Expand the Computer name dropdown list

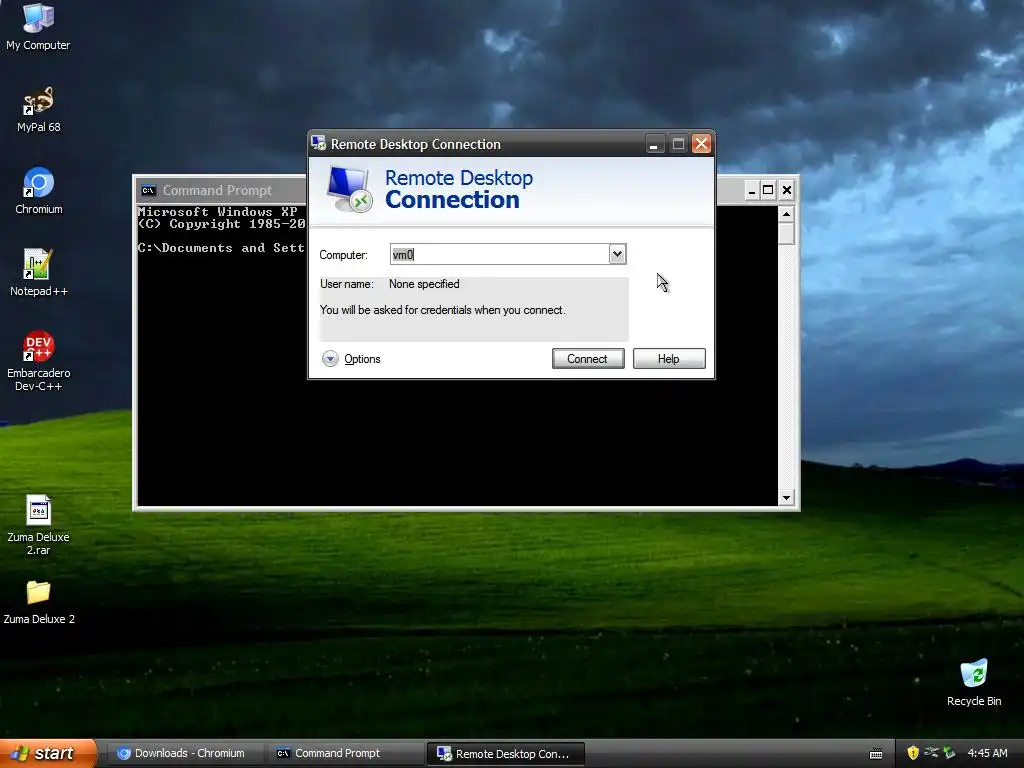click(617, 254)
